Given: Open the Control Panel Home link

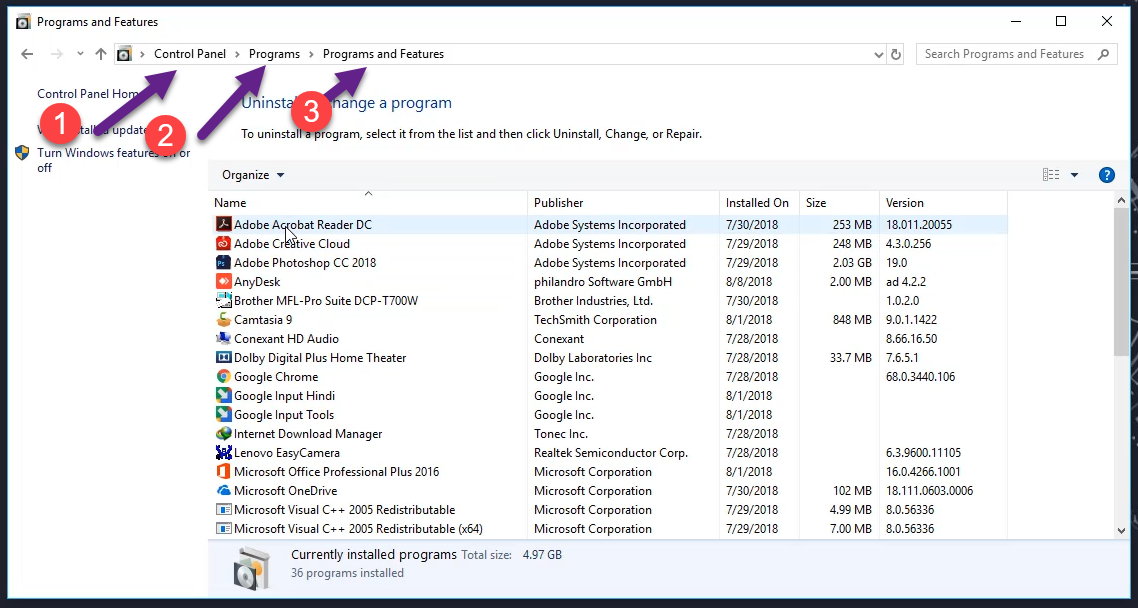Looking at the screenshot, I should (89, 94).
